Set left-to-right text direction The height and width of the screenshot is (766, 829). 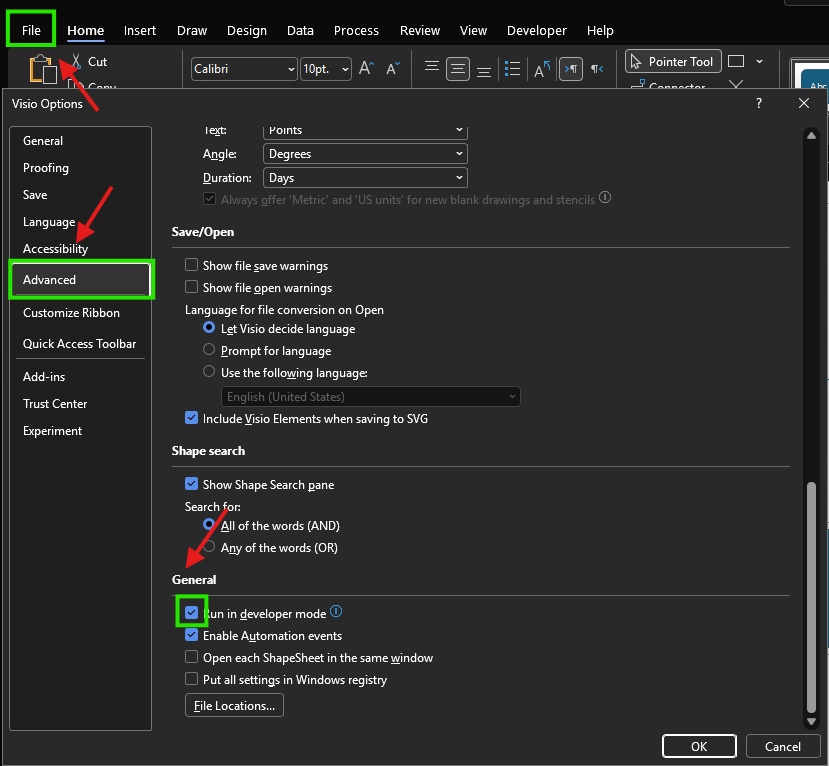pyautogui.click(x=571, y=69)
